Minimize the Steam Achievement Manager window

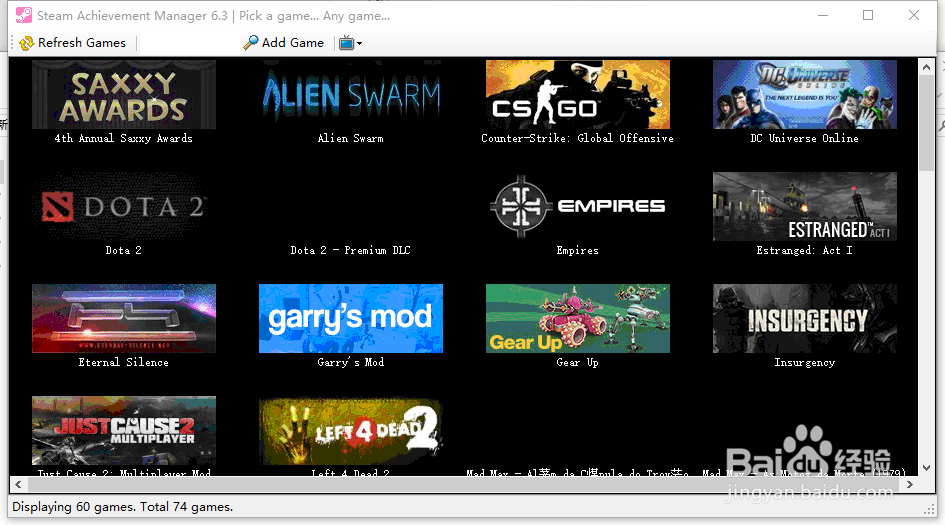(823, 15)
